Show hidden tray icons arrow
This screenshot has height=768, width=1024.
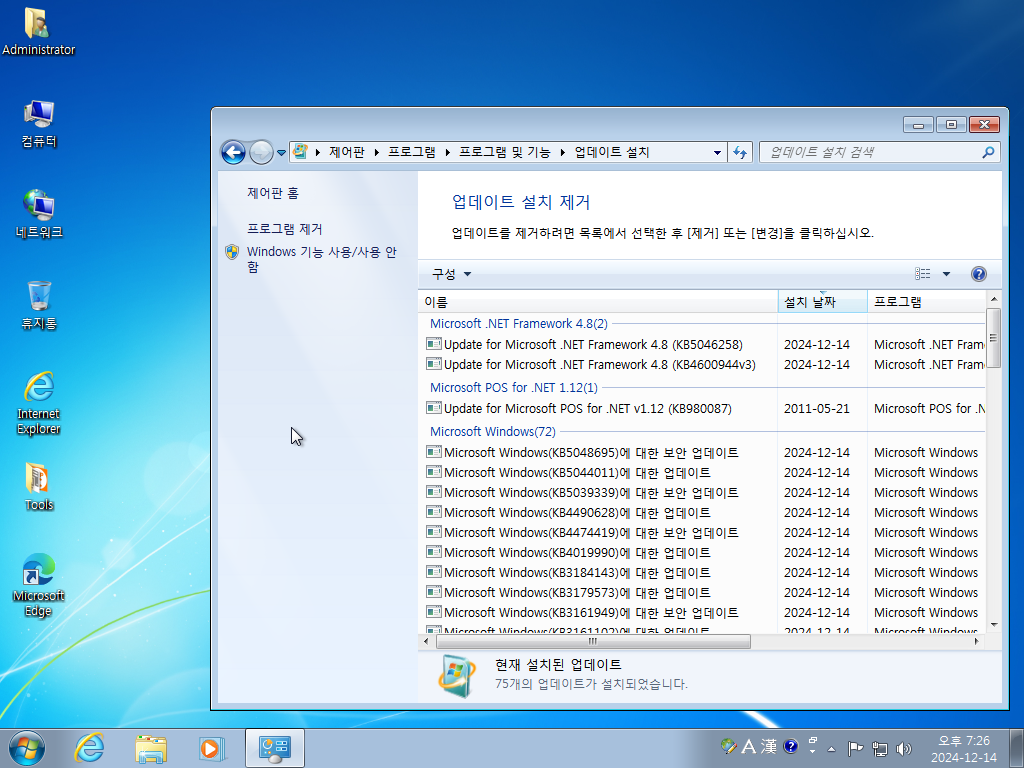click(x=831, y=749)
